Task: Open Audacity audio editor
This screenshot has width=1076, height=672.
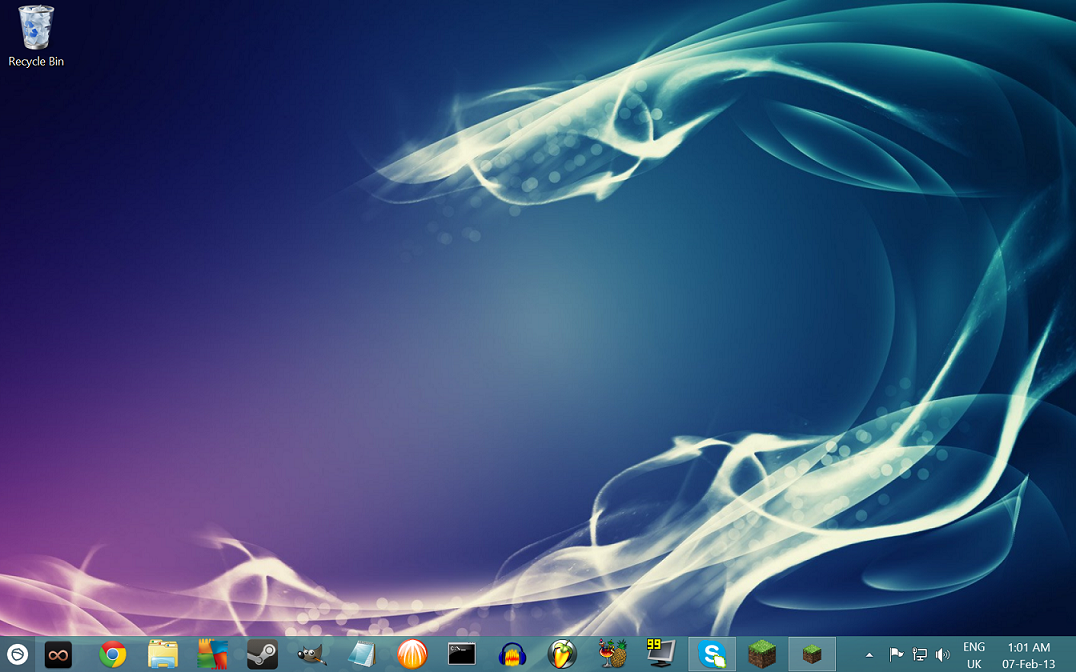Action: 512,655
